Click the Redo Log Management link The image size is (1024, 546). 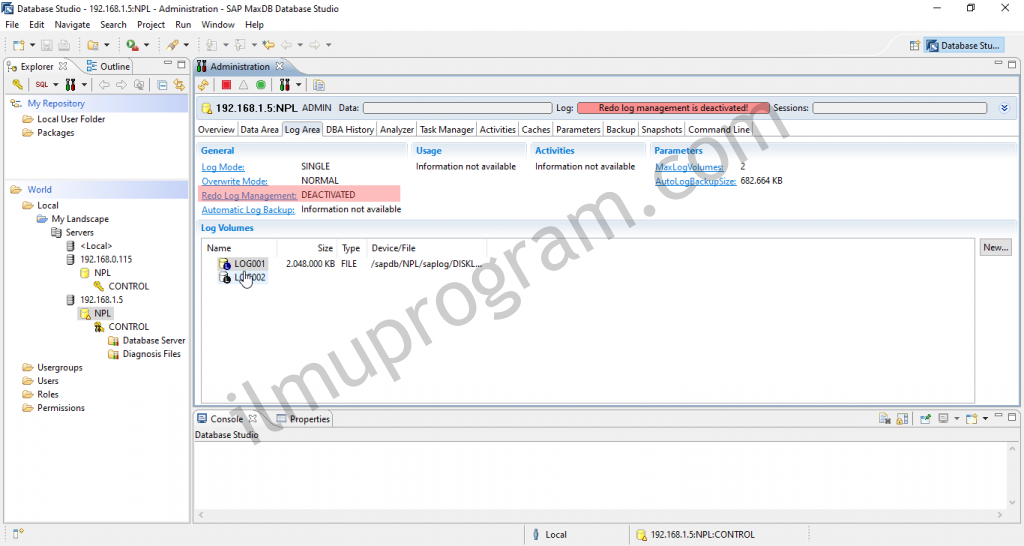coord(249,196)
